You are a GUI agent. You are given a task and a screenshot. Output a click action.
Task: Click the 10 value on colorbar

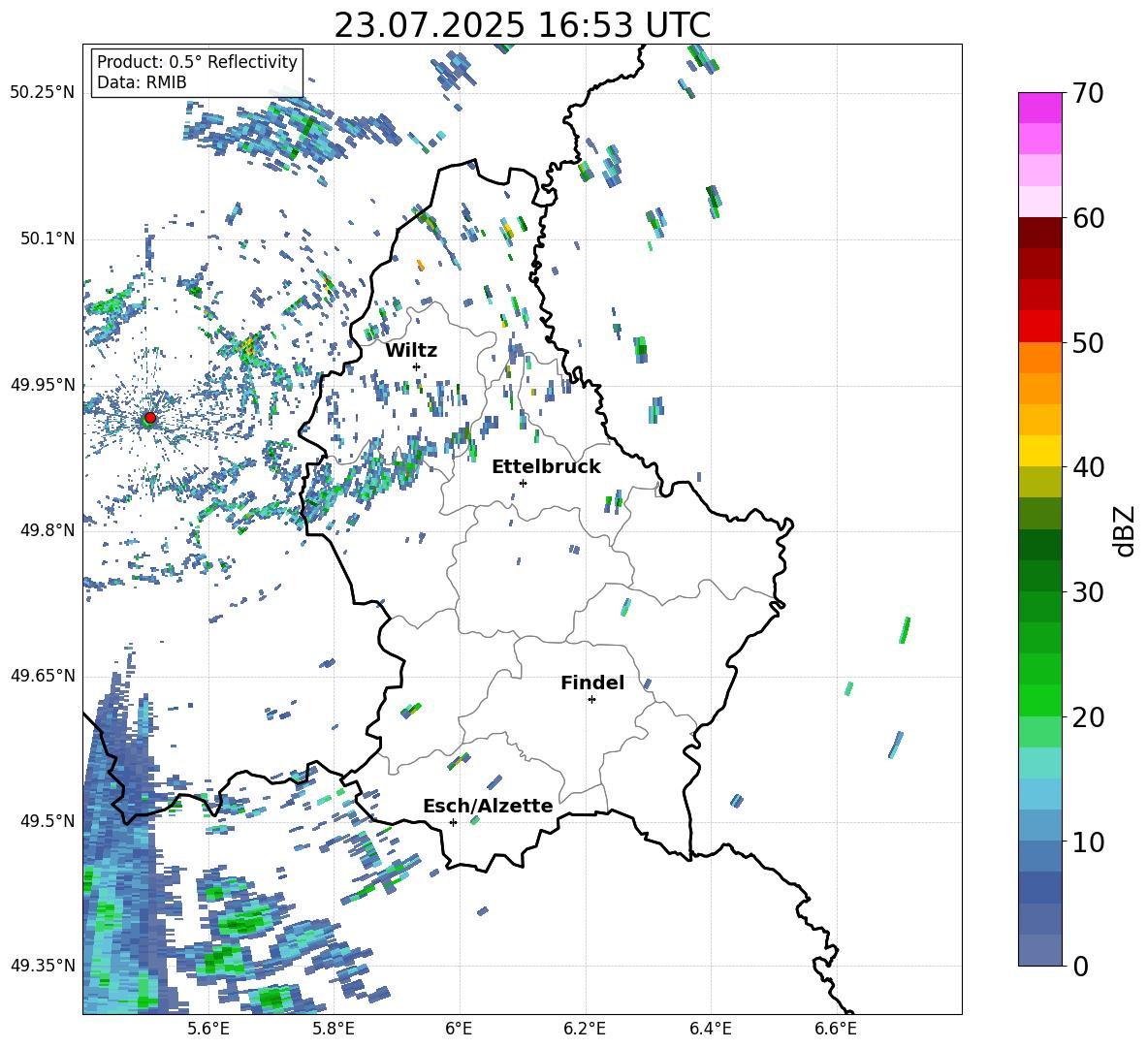click(x=1087, y=842)
